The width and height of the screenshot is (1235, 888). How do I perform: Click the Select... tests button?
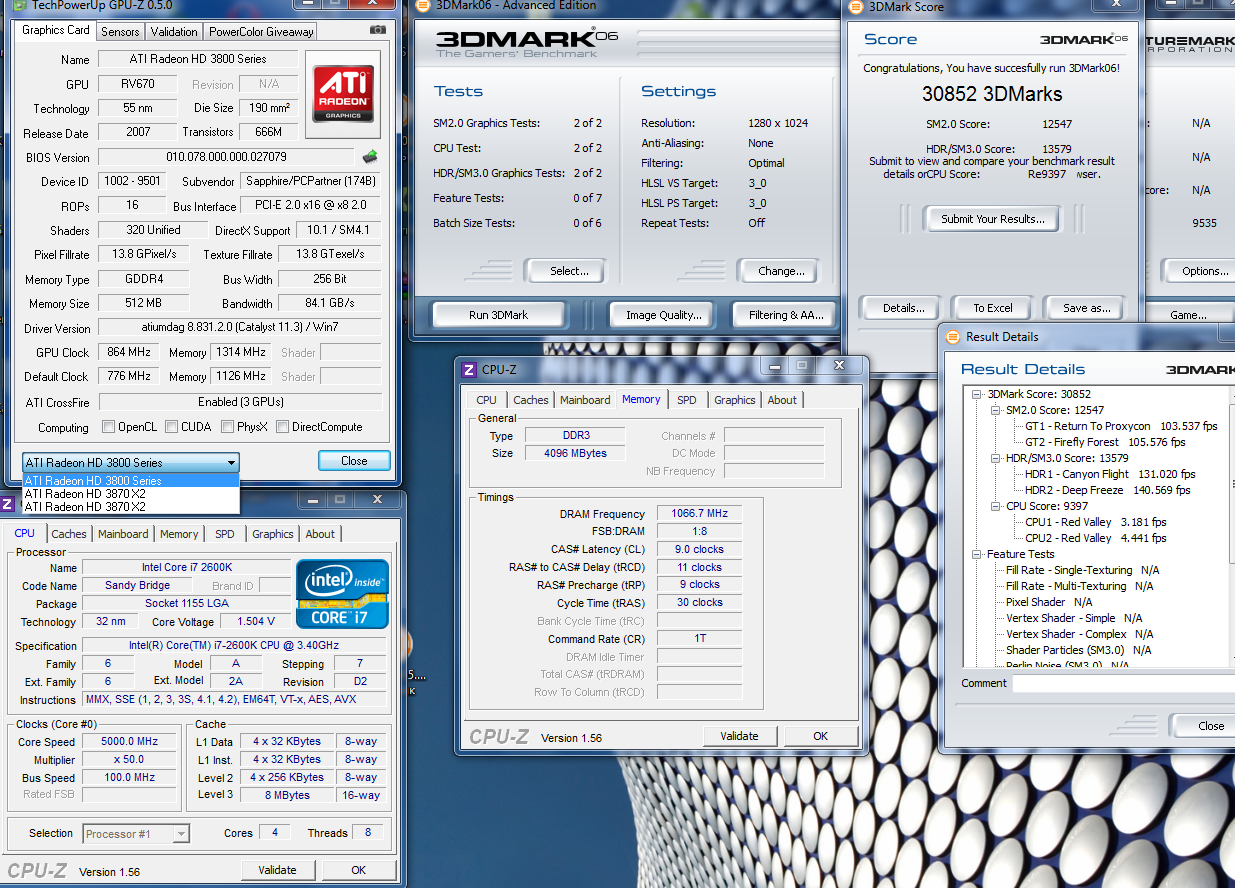click(x=569, y=271)
